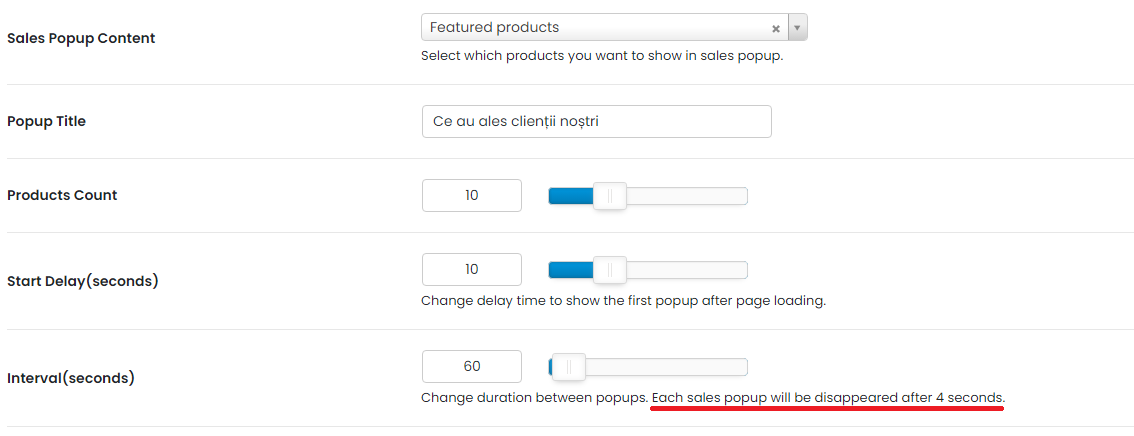Open the Sales Popup Content dropdown arrow
1134x436 pixels.
pos(797,28)
